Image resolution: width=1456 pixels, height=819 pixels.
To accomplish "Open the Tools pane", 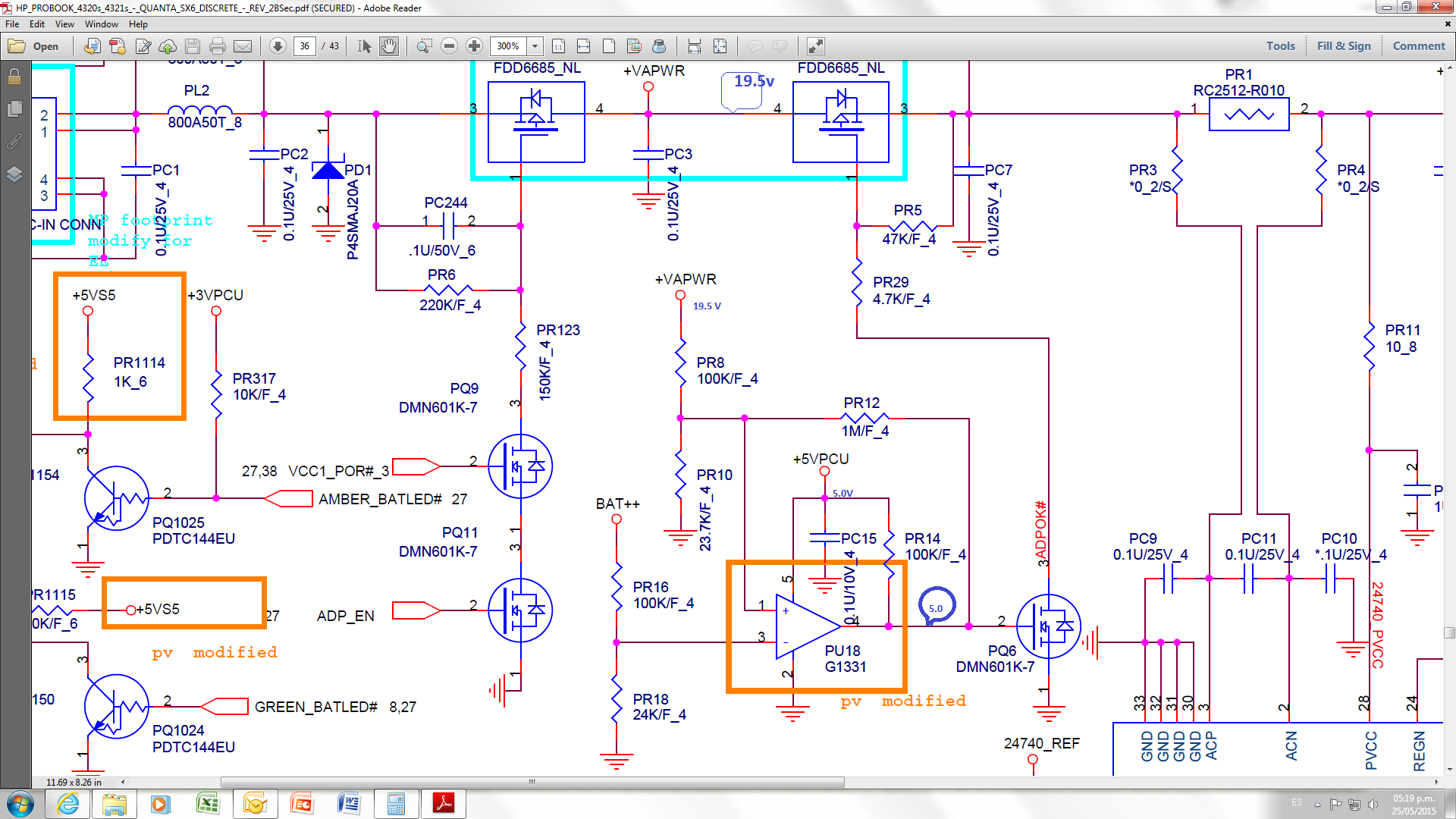I will [x=1280, y=46].
